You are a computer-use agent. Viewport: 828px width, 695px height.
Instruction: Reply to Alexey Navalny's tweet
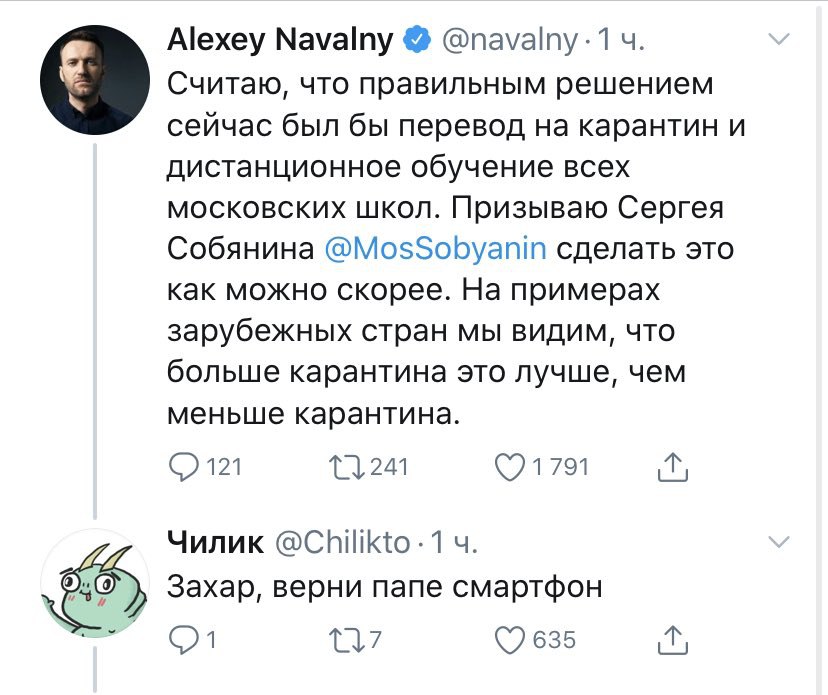coord(184,466)
